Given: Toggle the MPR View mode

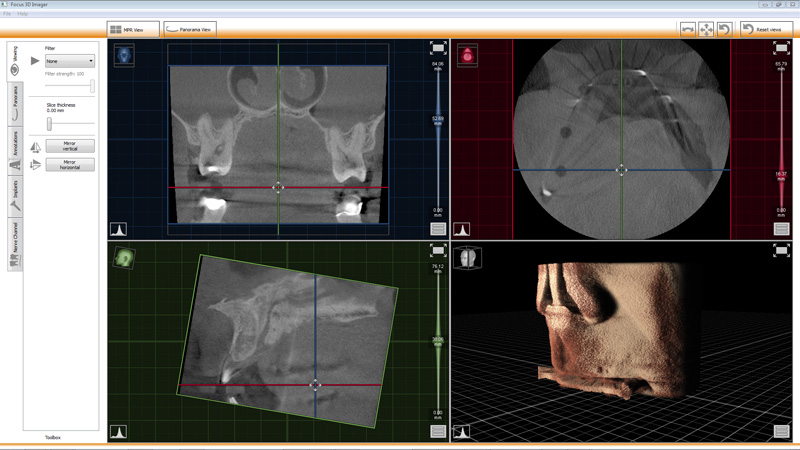Looking at the screenshot, I should click(x=133, y=30).
